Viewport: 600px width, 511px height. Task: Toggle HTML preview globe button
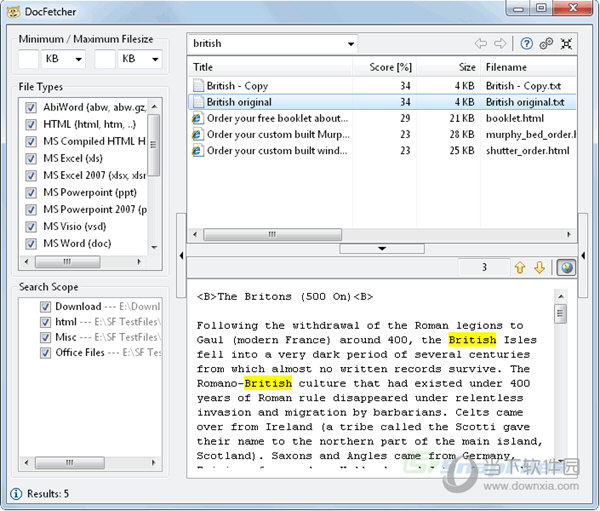coord(566,267)
